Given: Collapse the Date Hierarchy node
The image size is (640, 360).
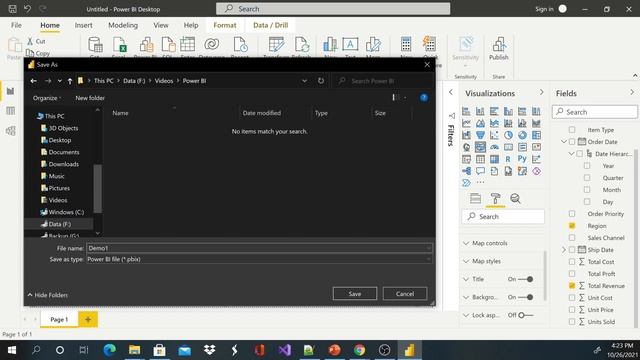Looking at the screenshot, I should [x=571, y=154].
